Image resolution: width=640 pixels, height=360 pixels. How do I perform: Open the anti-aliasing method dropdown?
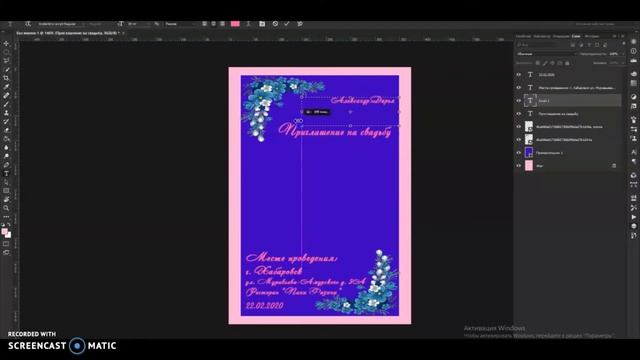point(180,24)
